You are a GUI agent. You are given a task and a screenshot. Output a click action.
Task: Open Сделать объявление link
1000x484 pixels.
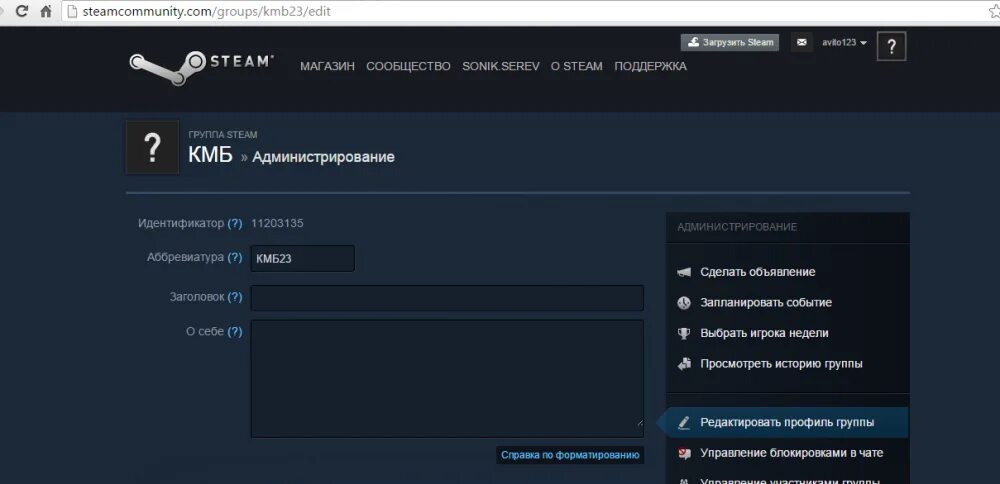click(758, 272)
